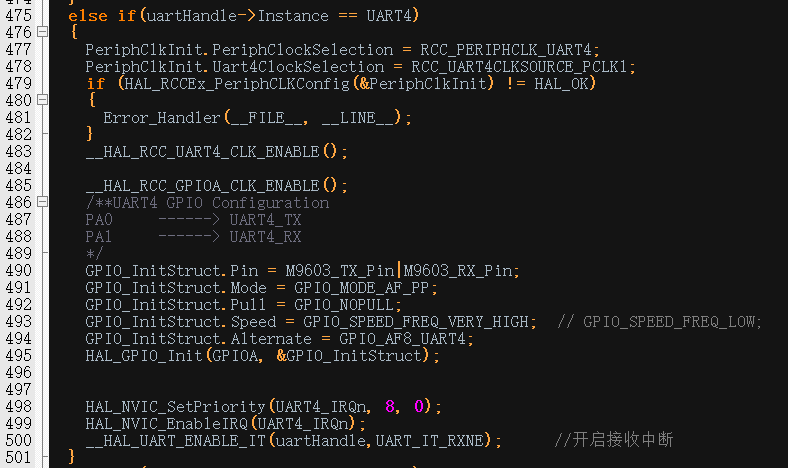788x468 pixels.
Task: Click the M9603_TX_Pin identifier
Action: click(x=340, y=270)
